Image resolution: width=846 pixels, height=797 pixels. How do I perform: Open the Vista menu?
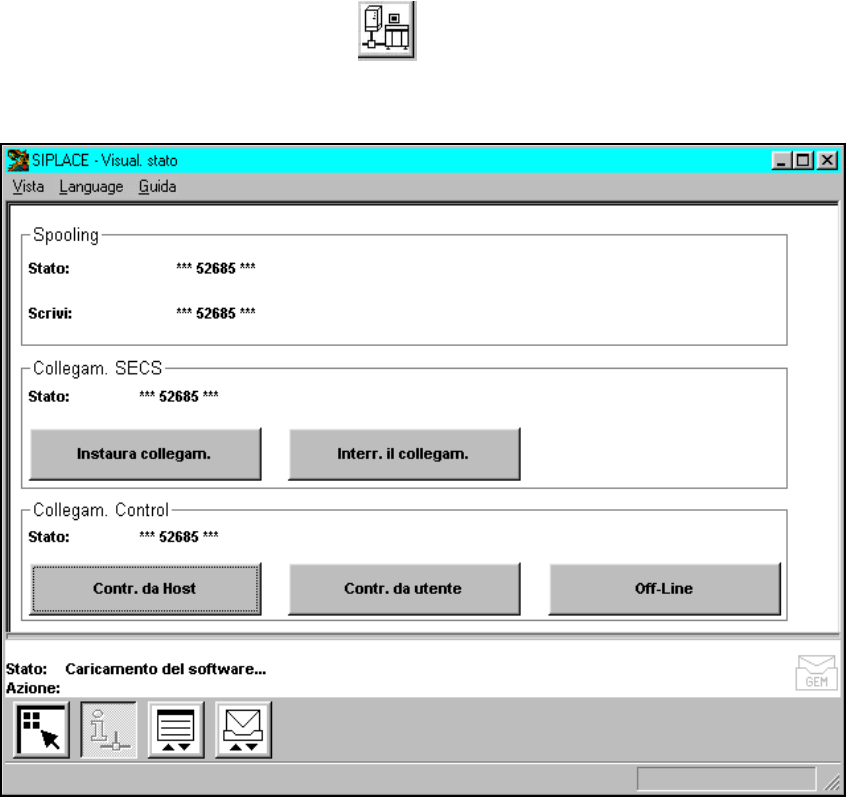pyautogui.click(x=28, y=187)
